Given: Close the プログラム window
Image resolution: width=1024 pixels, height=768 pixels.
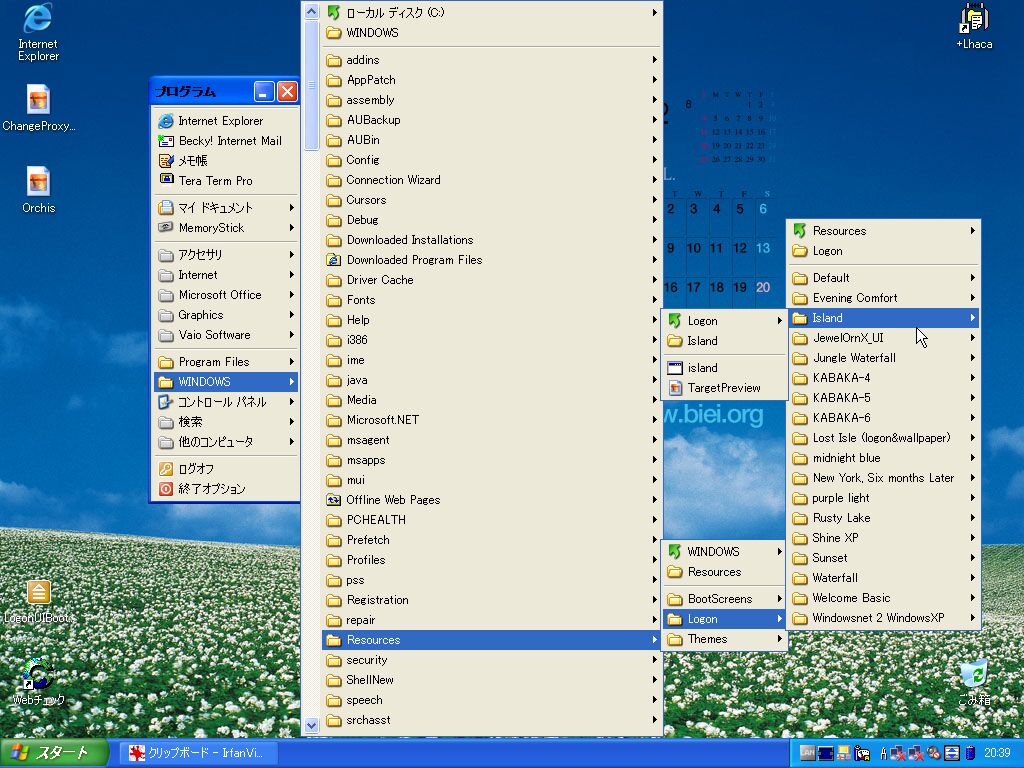Looking at the screenshot, I should (x=287, y=91).
